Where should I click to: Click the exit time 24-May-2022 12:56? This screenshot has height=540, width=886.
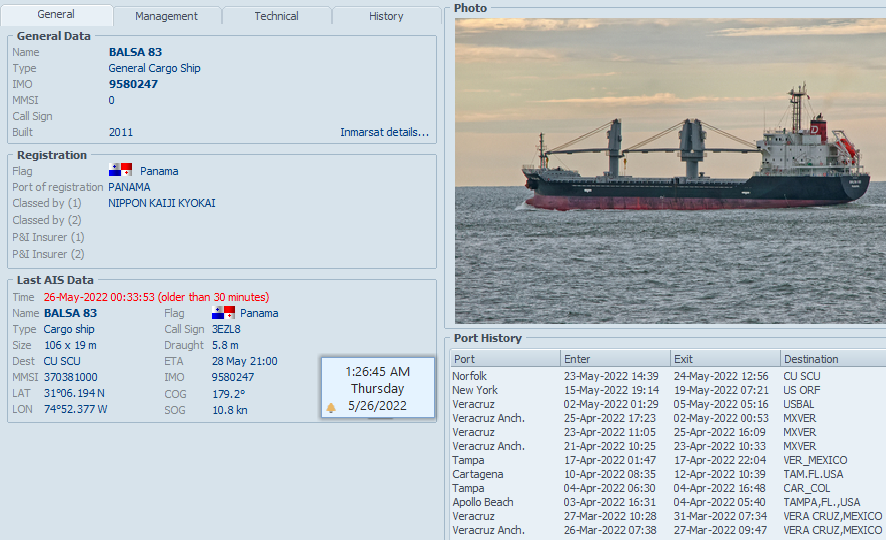(721, 376)
